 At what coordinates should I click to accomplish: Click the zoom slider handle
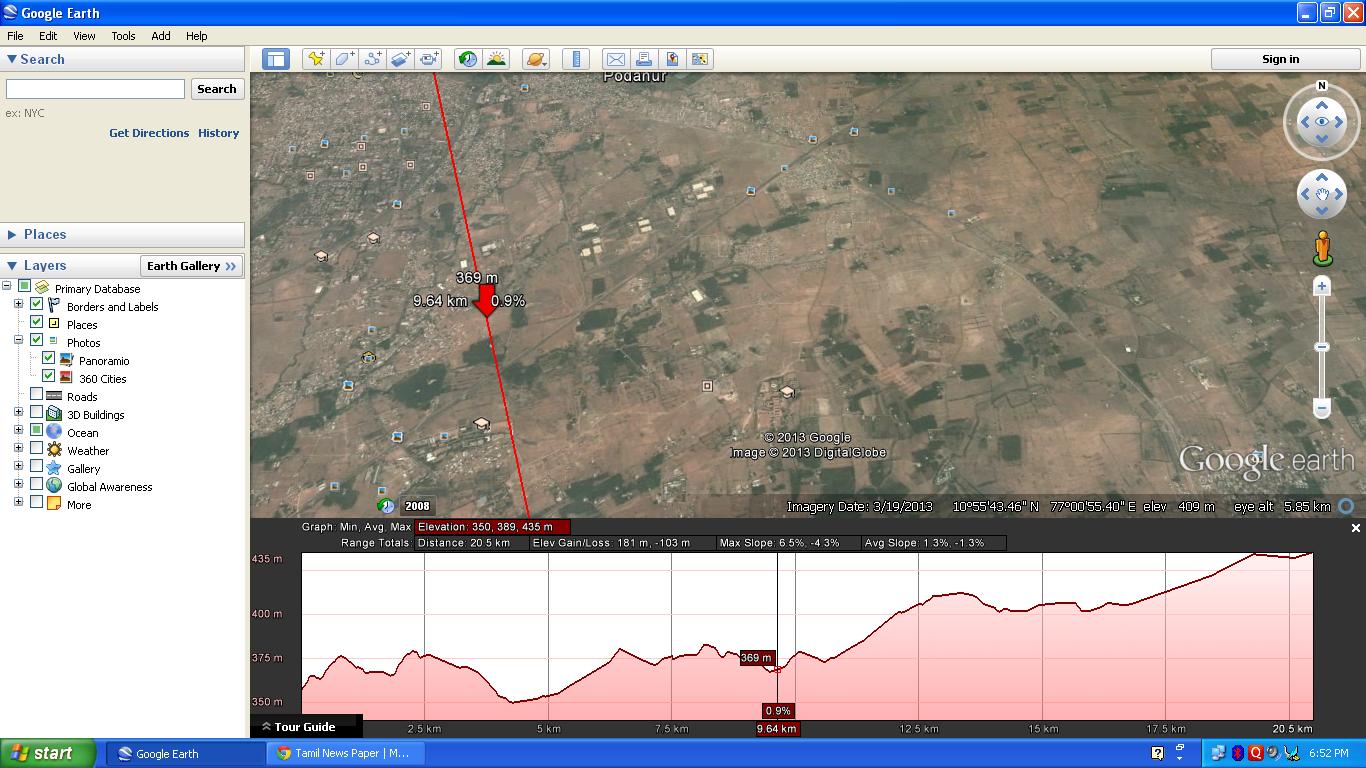click(1322, 347)
